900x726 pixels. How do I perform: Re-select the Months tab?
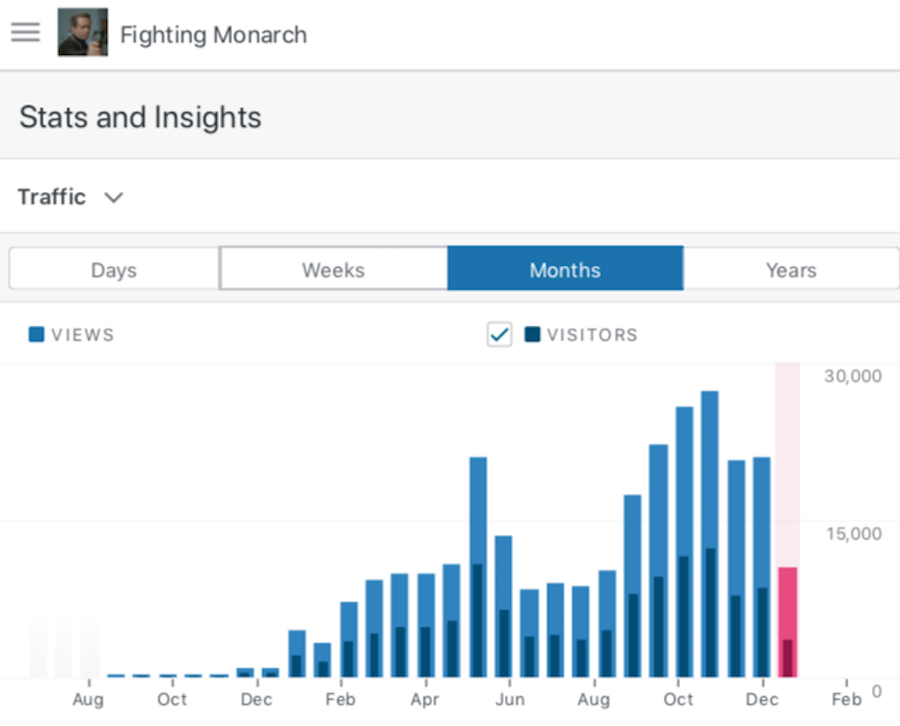coord(565,269)
